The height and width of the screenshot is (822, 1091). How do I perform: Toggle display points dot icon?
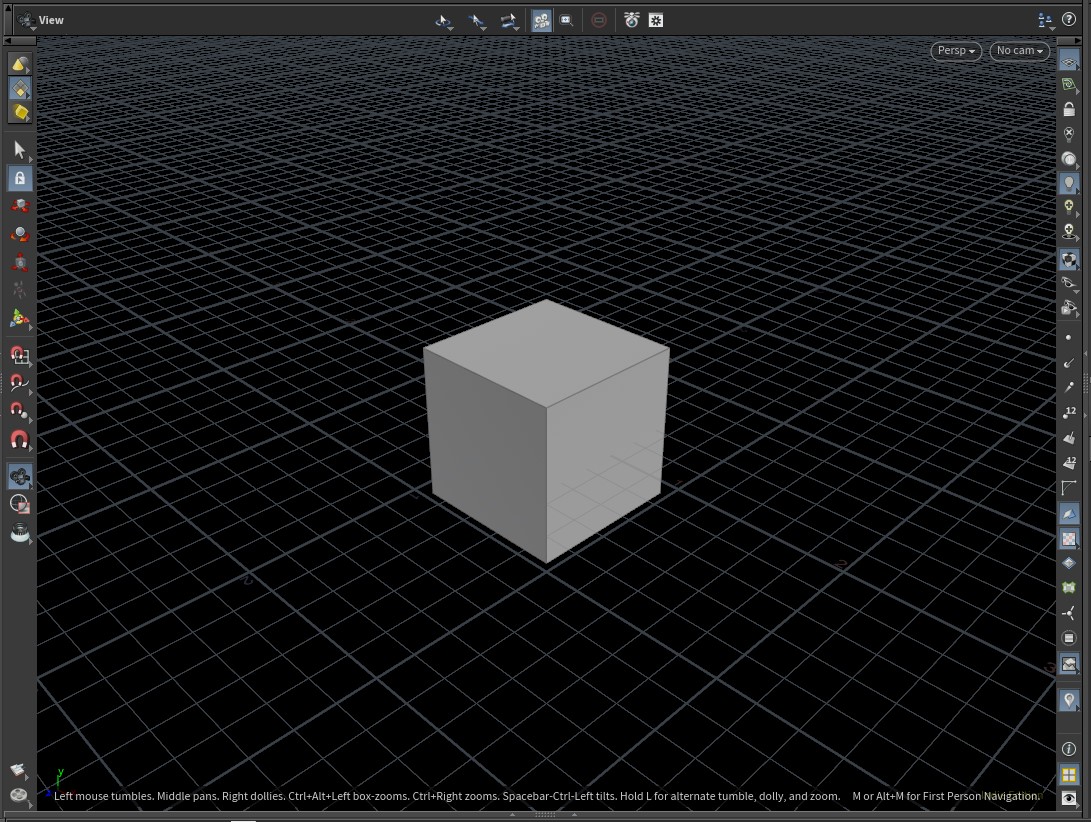(1069, 338)
